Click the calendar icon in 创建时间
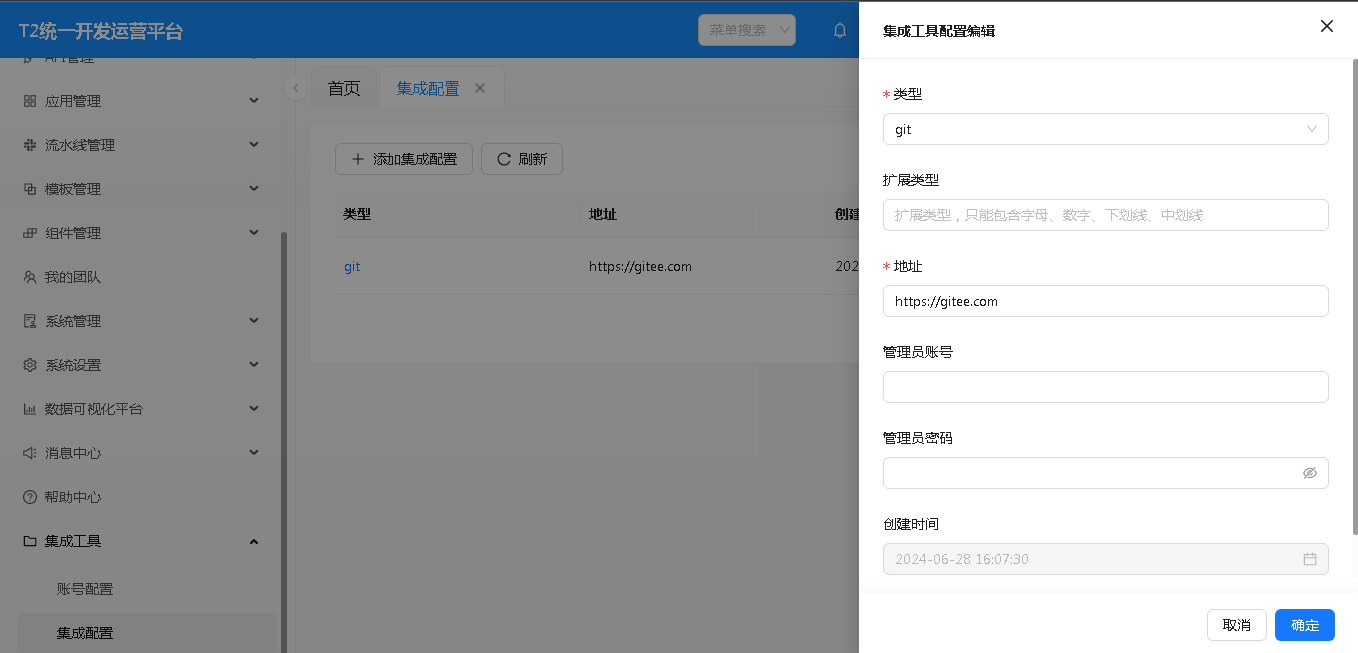Viewport: 1358px width, 653px height. [x=1310, y=559]
